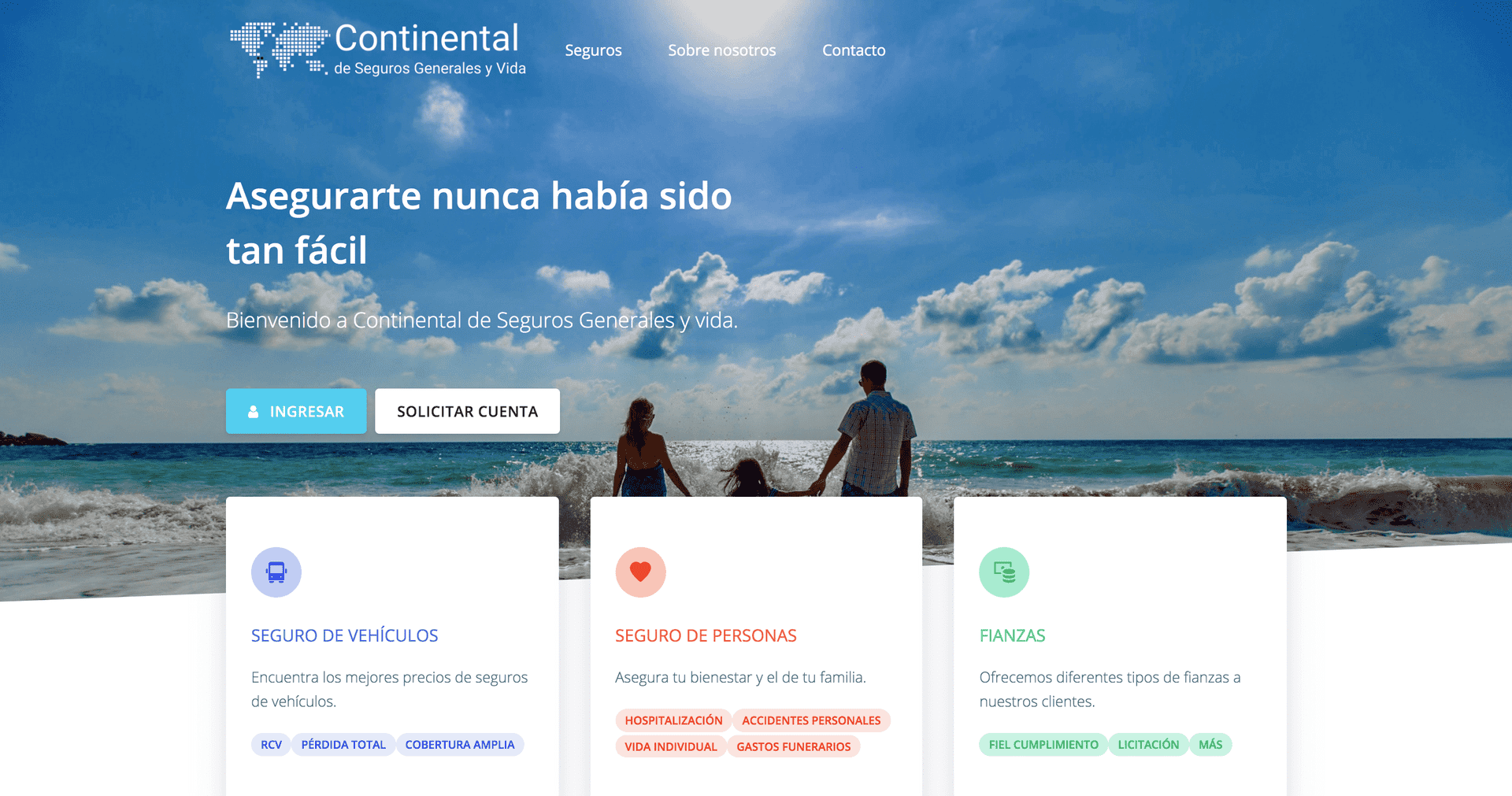
Task: Select the MÁS tag
Action: click(1210, 745)
